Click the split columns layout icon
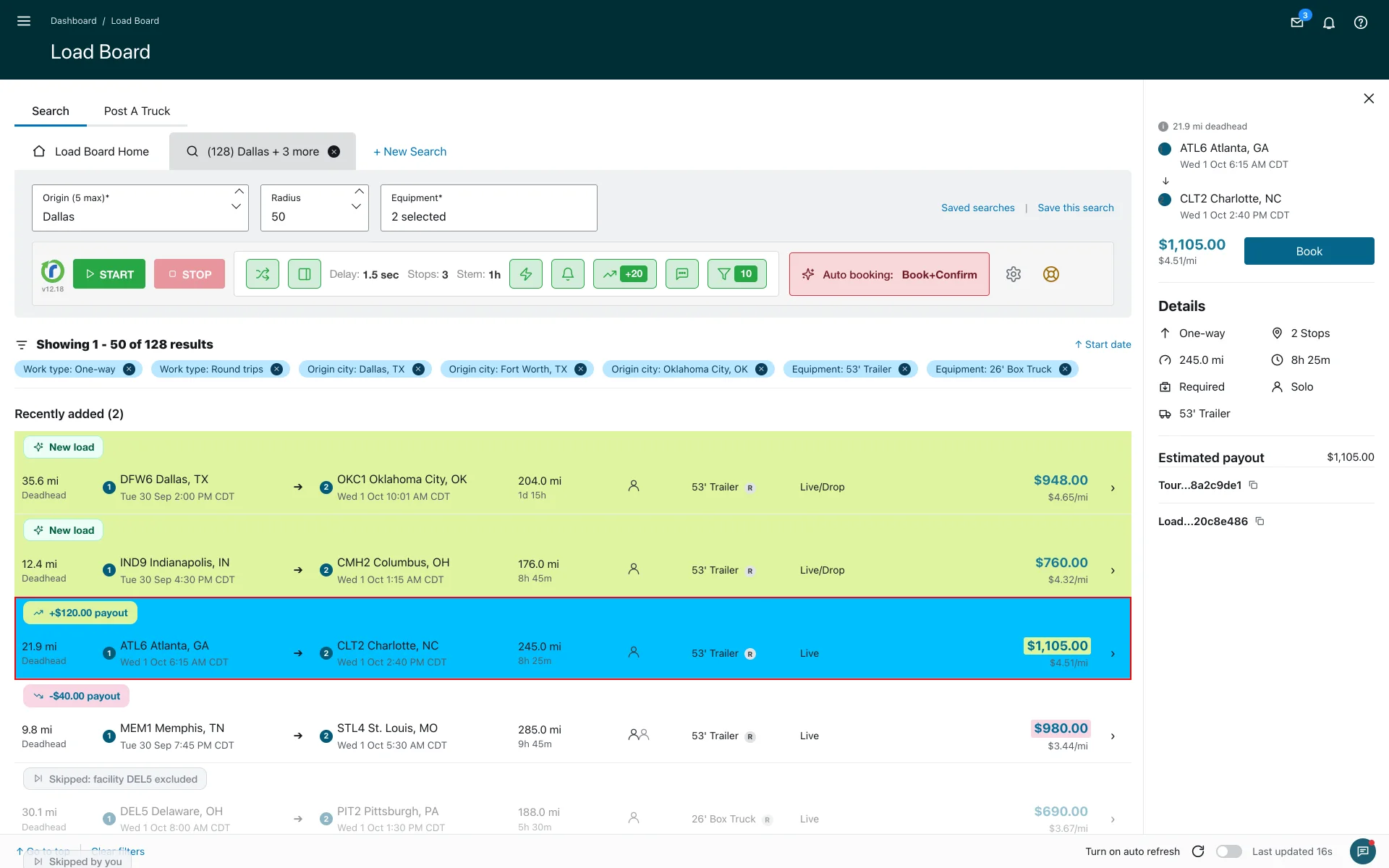This screenshot has height=868, width=1389. 305,274
